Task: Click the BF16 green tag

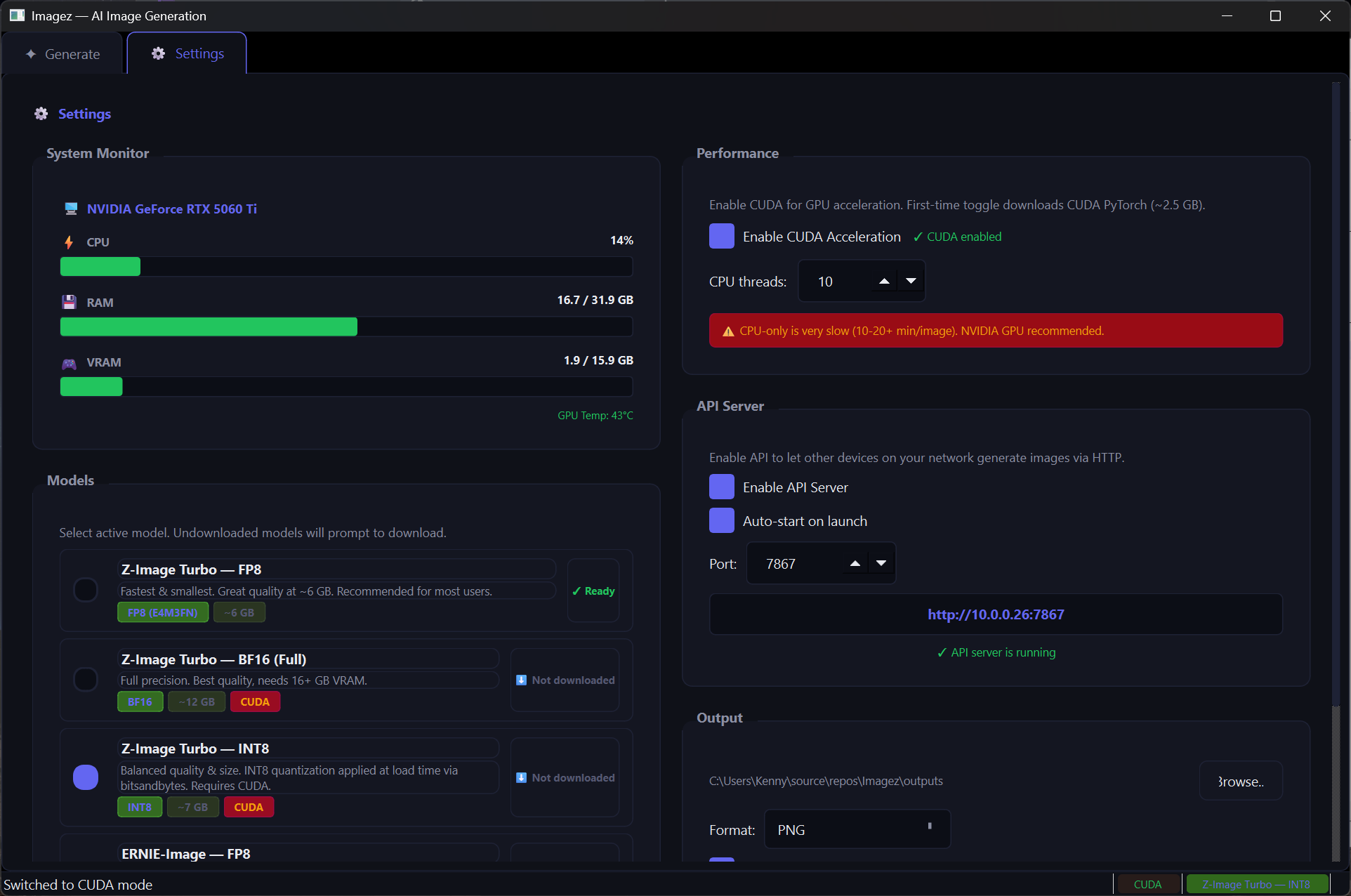Action: [x=140, y=702]
